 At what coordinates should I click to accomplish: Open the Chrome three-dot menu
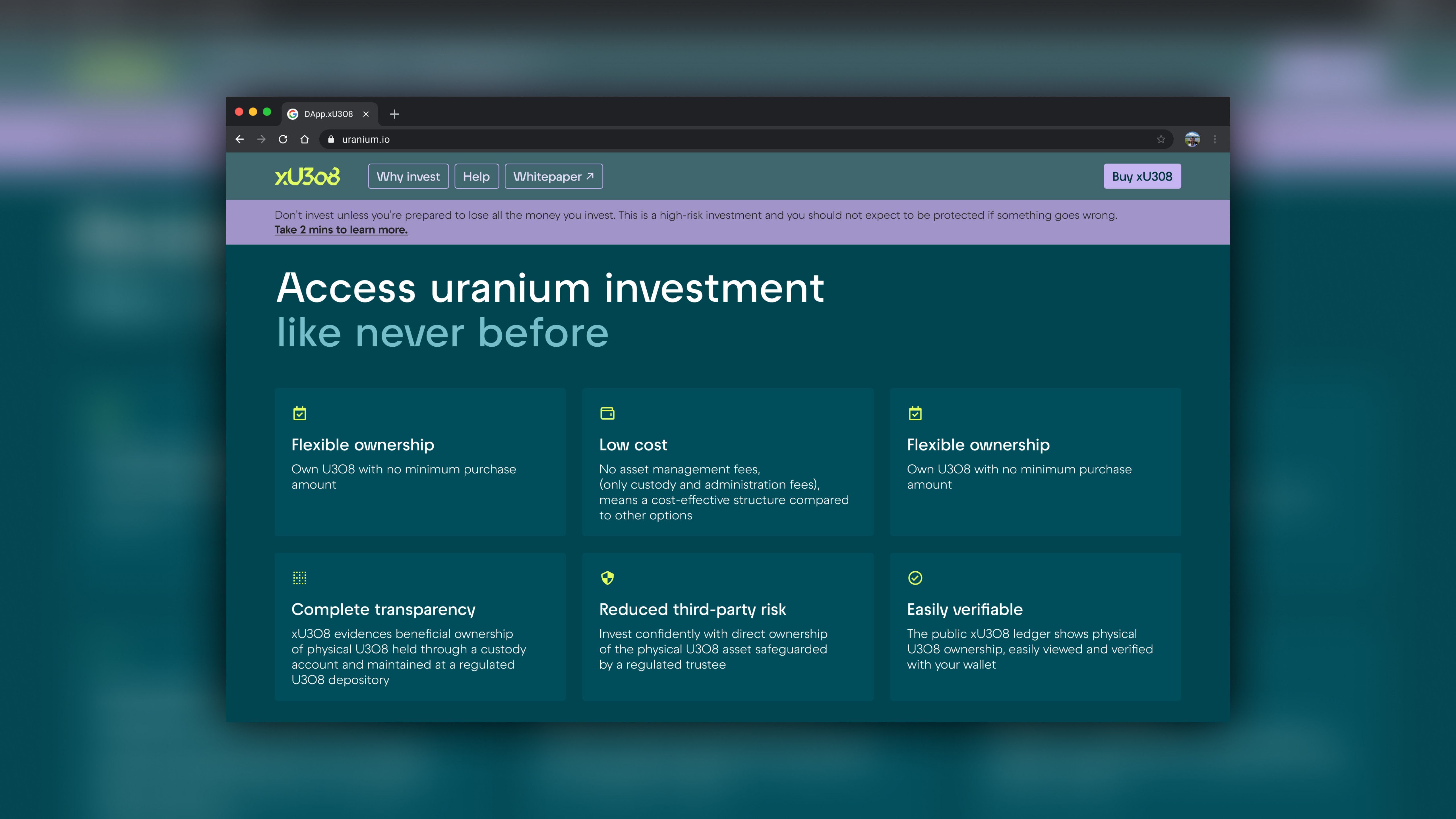[x=1215, y=139]
